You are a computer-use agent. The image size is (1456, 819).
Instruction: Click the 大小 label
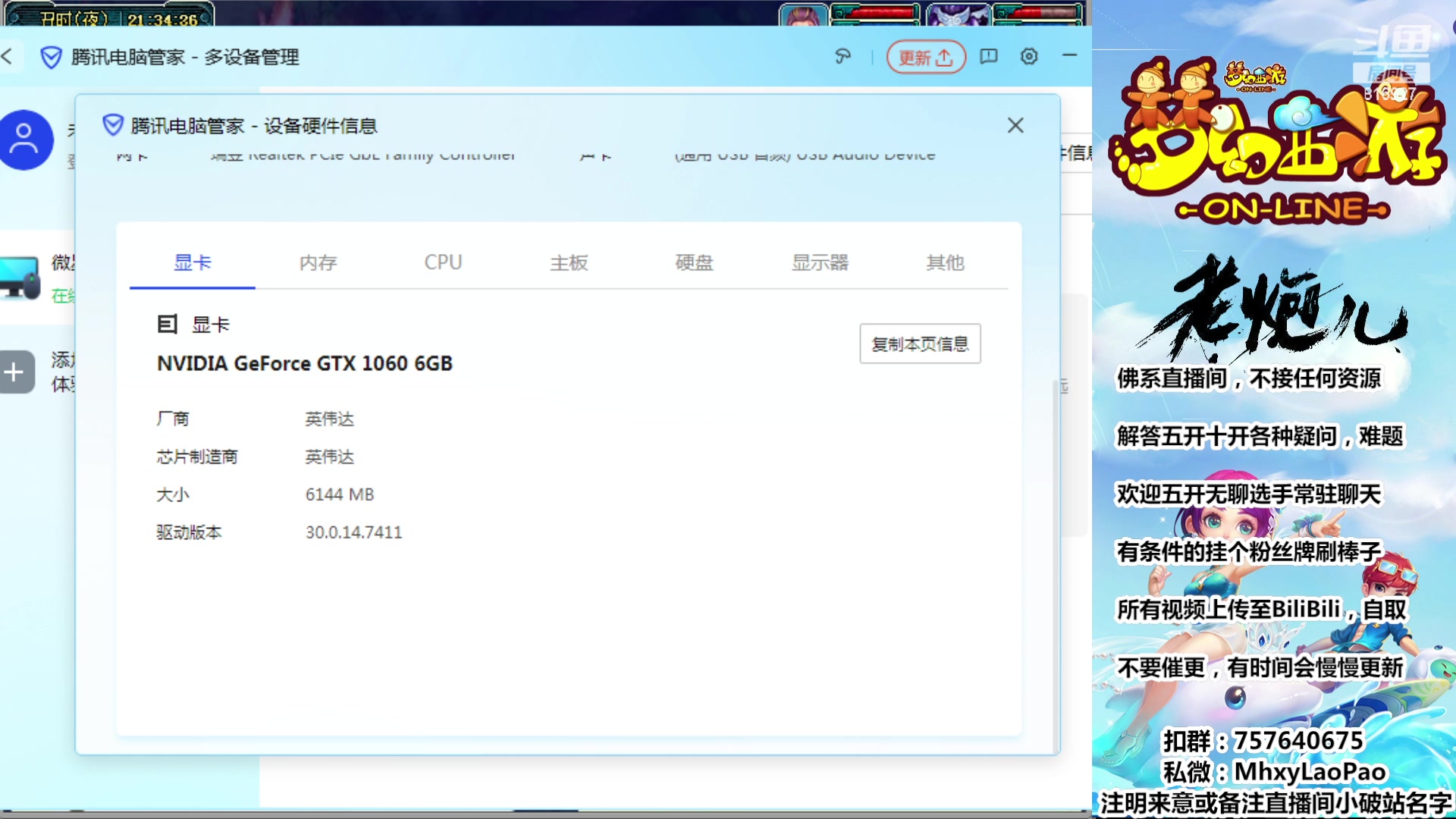[x=173, y=494]
